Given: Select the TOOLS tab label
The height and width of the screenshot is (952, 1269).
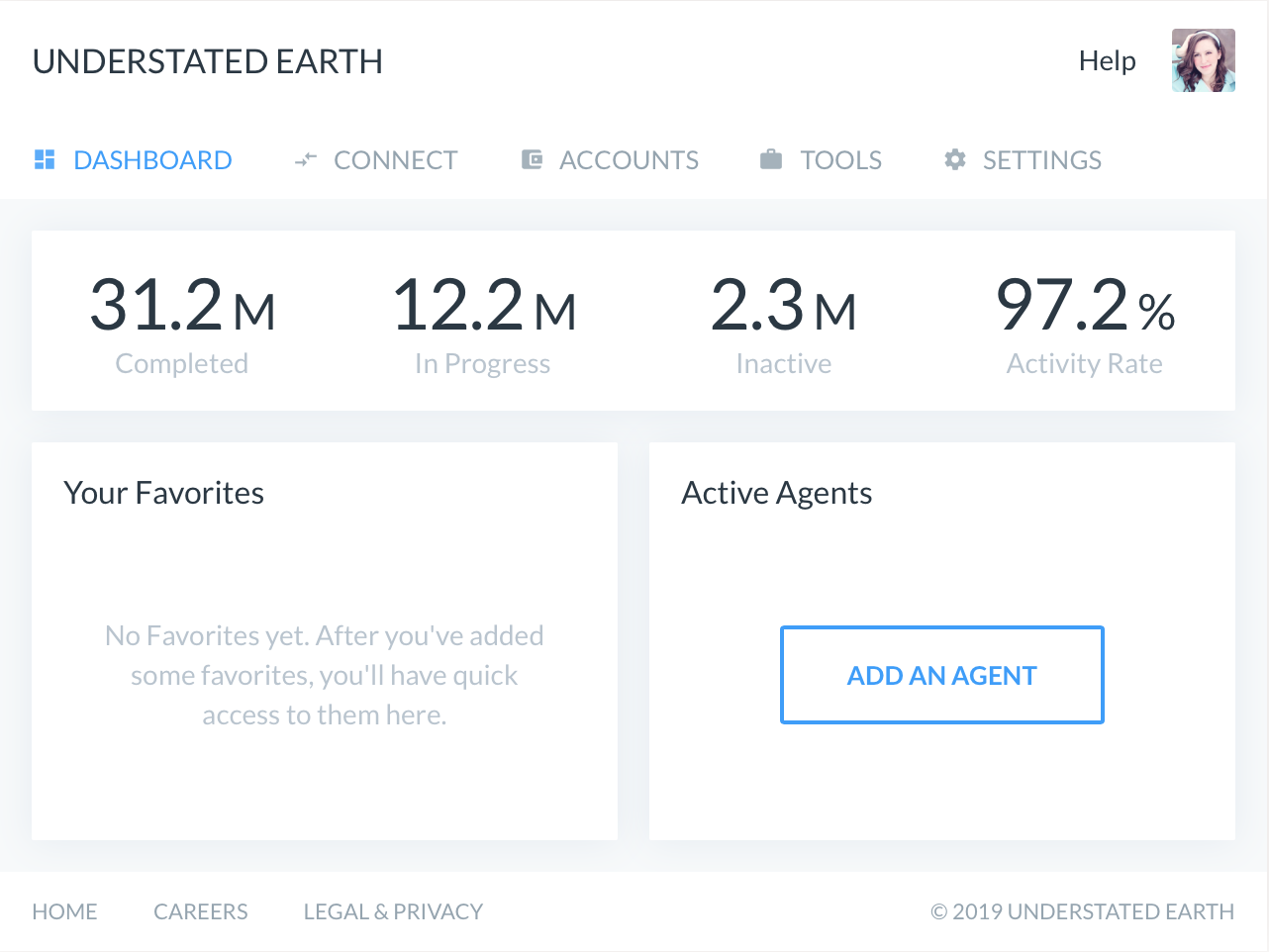Looking at the screenshot, I should click(841, 160).
